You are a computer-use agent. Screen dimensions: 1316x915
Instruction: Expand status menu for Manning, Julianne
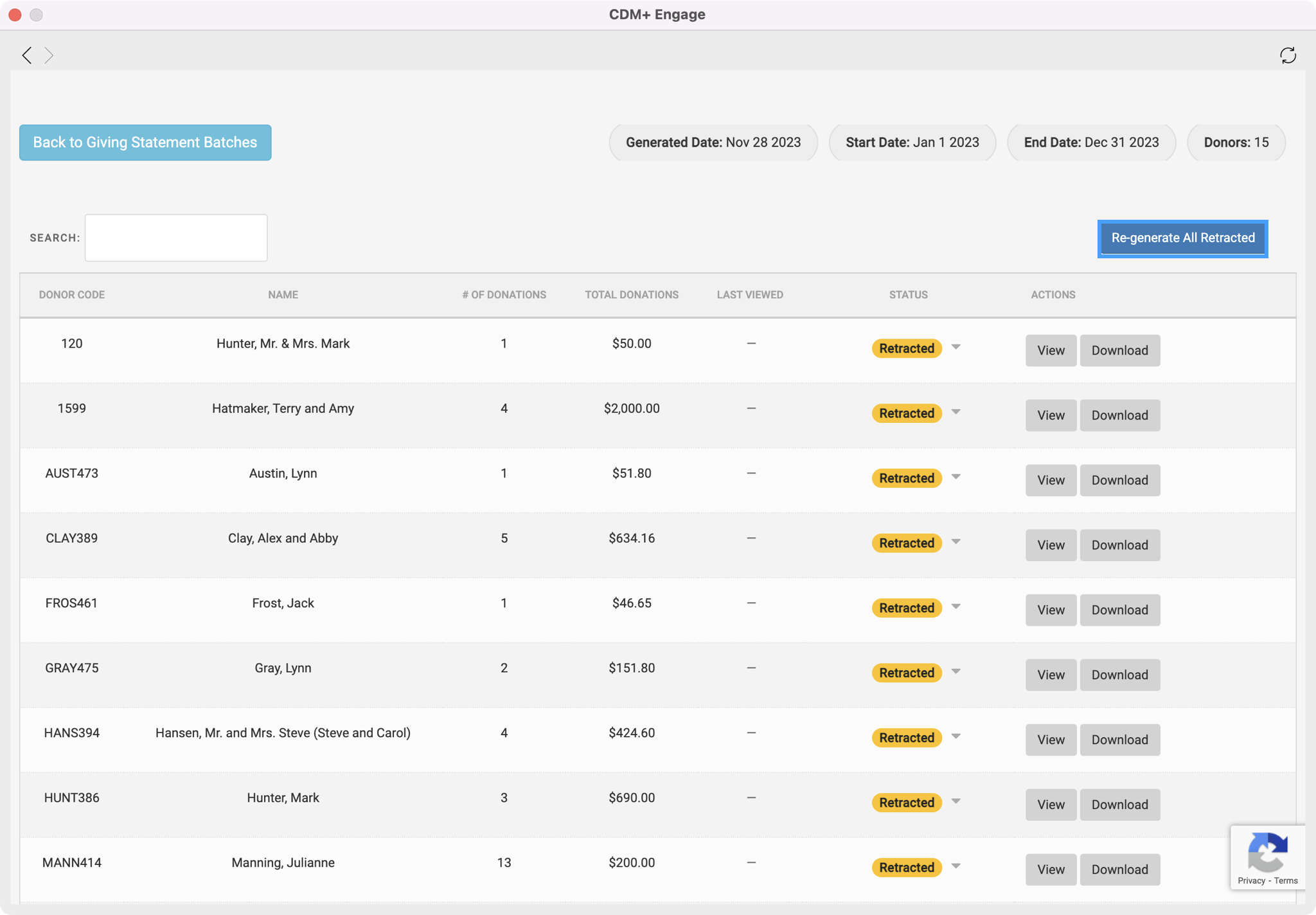(x=956, y=866)
